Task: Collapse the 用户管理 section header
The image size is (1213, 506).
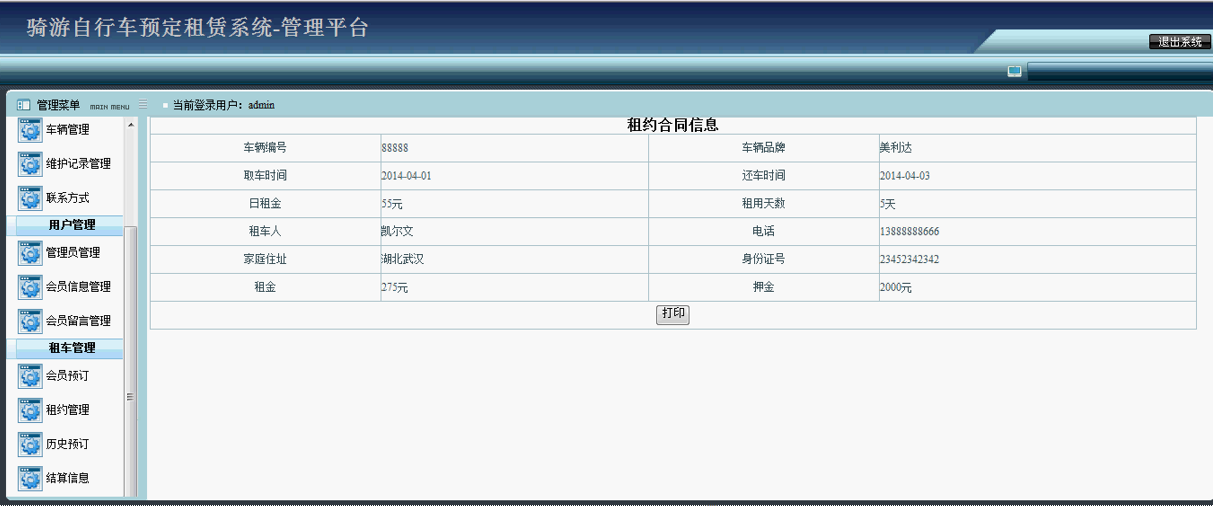Action: [x=71, y=225]
